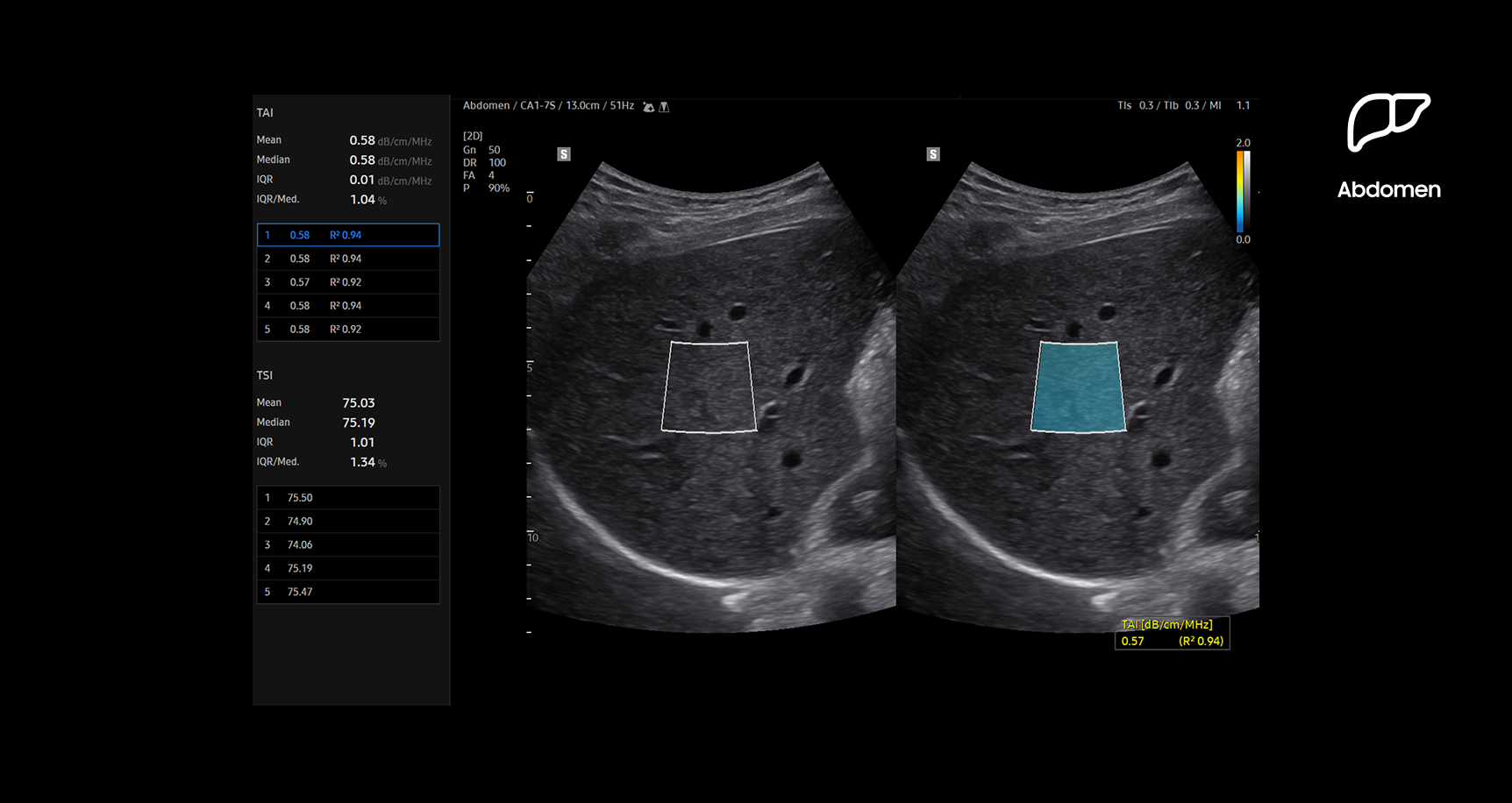Click the S marker on right image
The width and height of the screenshot is (1512, 803).
(x=933, y=154)
